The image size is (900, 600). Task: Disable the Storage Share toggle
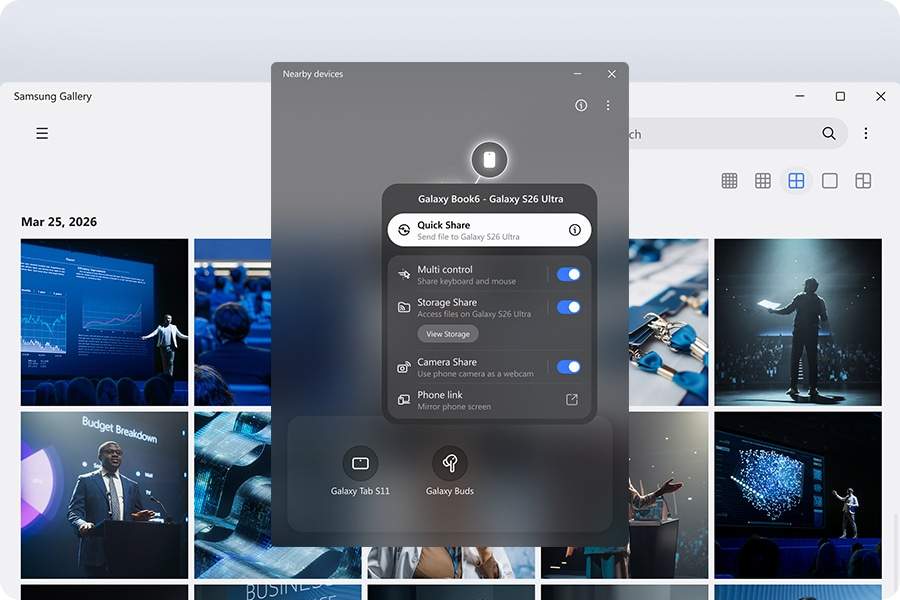coord(568,307)
